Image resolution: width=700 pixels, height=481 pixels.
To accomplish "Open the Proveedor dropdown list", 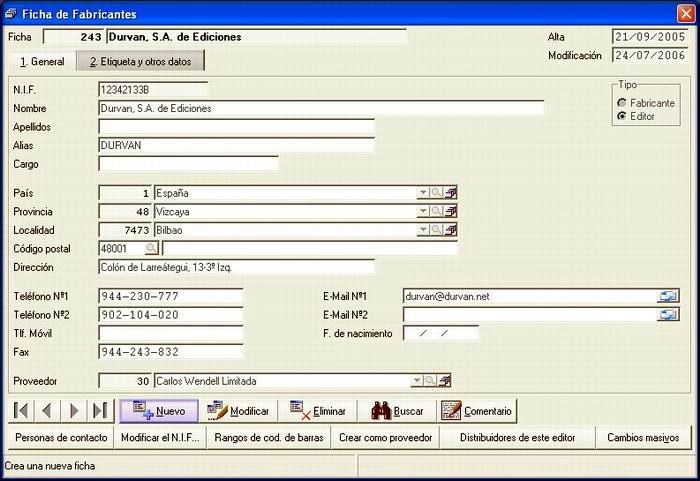I will point(417,381).
